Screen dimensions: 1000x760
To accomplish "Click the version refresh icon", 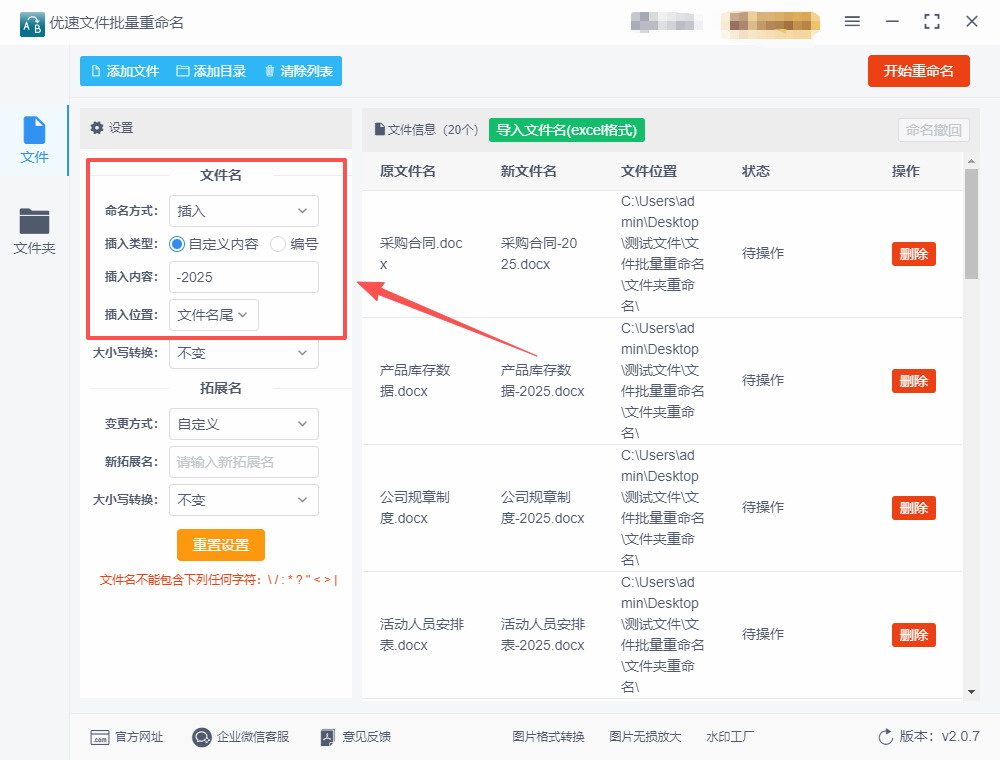I will tap(885, 737).
